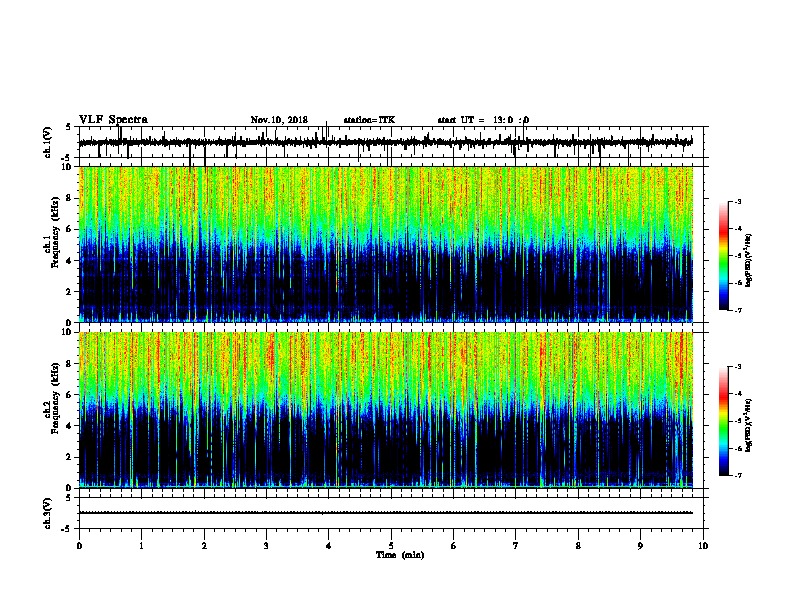Click inside the ch.1 spectrogram panel
792x612 pixels.
[x=386, y=244]
